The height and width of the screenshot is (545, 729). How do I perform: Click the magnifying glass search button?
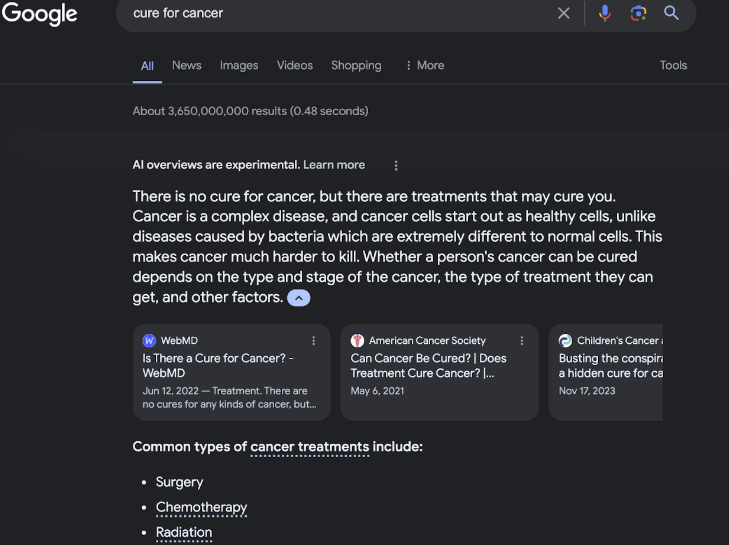pyautogui.click(x=671, y=13)
